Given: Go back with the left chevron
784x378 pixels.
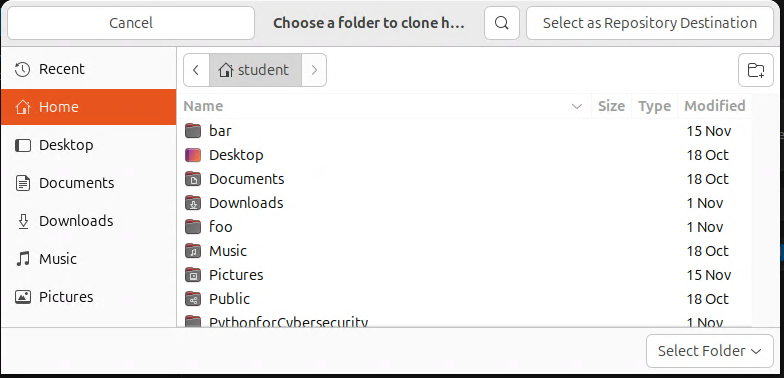Looking at the screenshot, I should point(196,70).
